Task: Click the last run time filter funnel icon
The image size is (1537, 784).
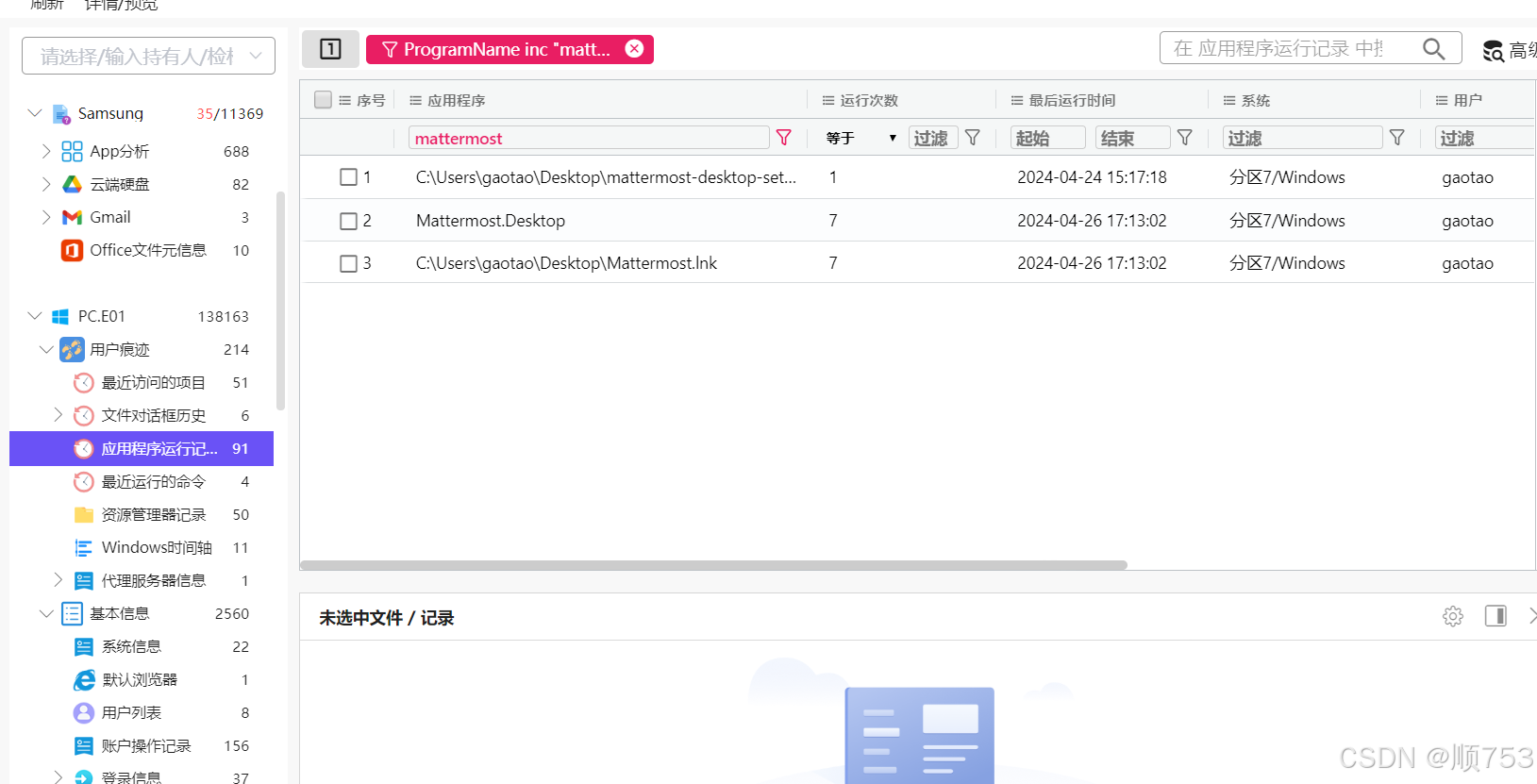Action: [1185, 138]
